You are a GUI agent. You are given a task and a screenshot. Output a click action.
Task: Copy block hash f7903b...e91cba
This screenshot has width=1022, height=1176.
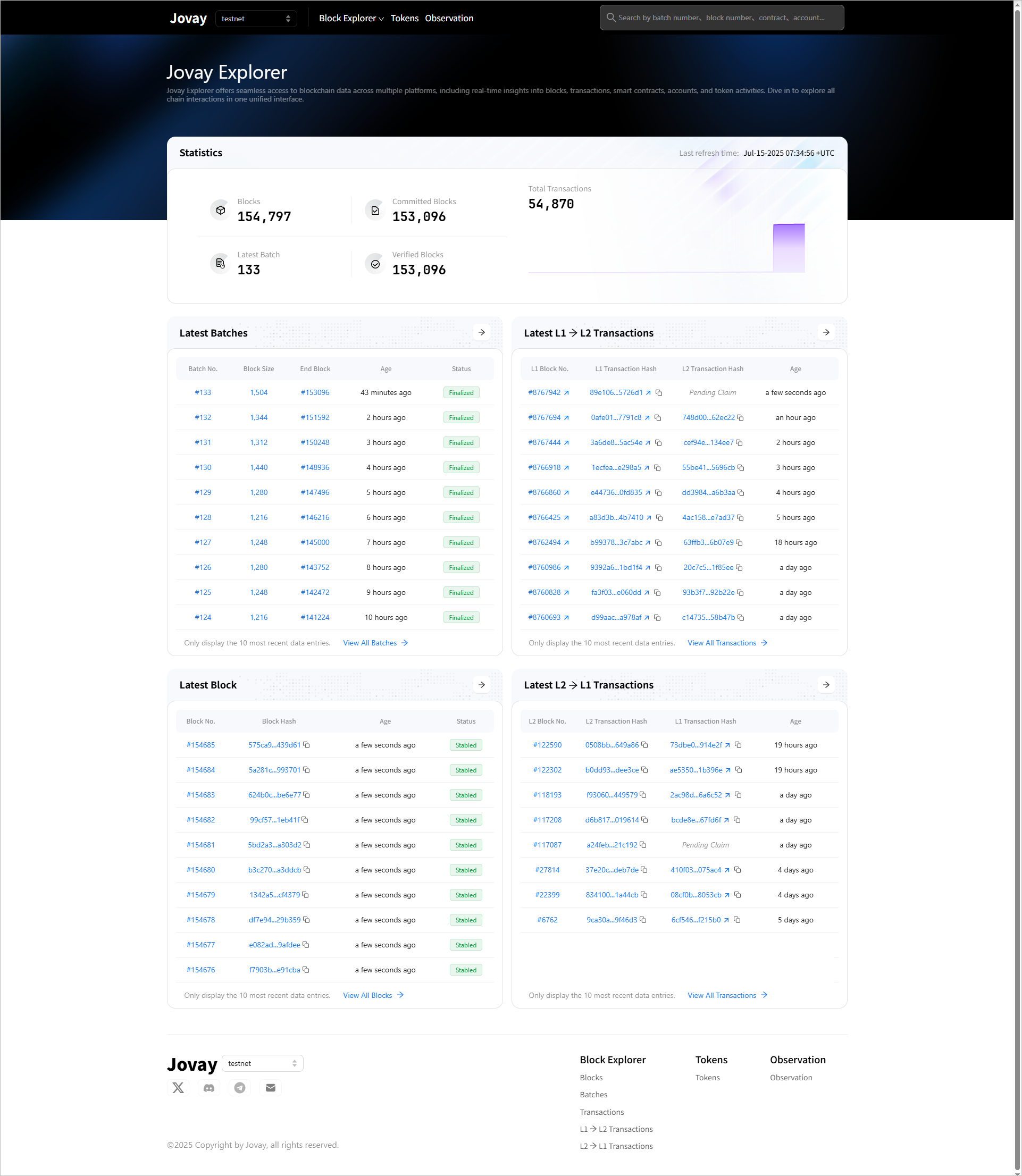306,970
